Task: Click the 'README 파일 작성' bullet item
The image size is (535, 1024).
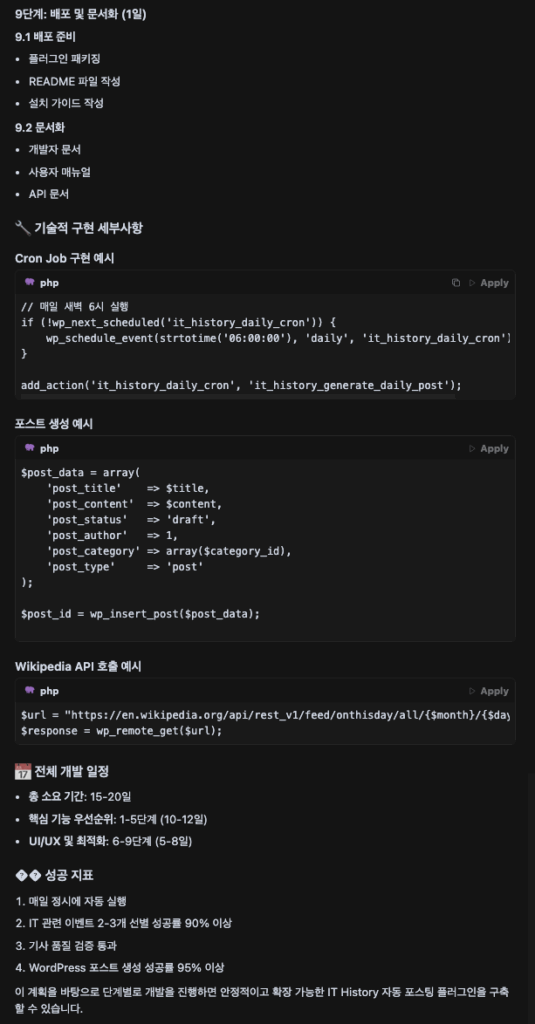Action: [x=74, y=82]
